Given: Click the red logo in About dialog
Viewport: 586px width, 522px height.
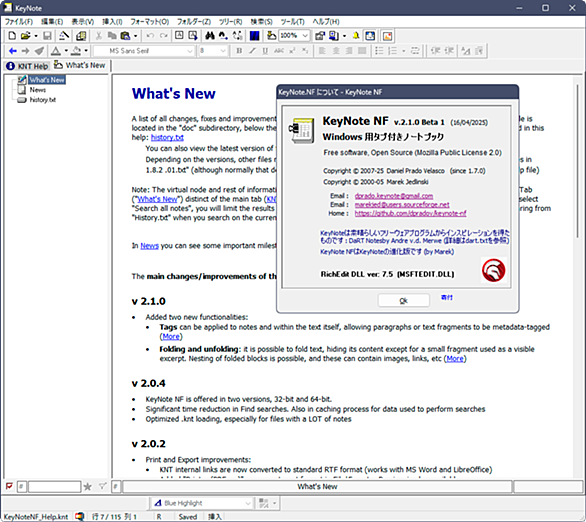Looking at the screenshot, I should click(x=493, y=270).
